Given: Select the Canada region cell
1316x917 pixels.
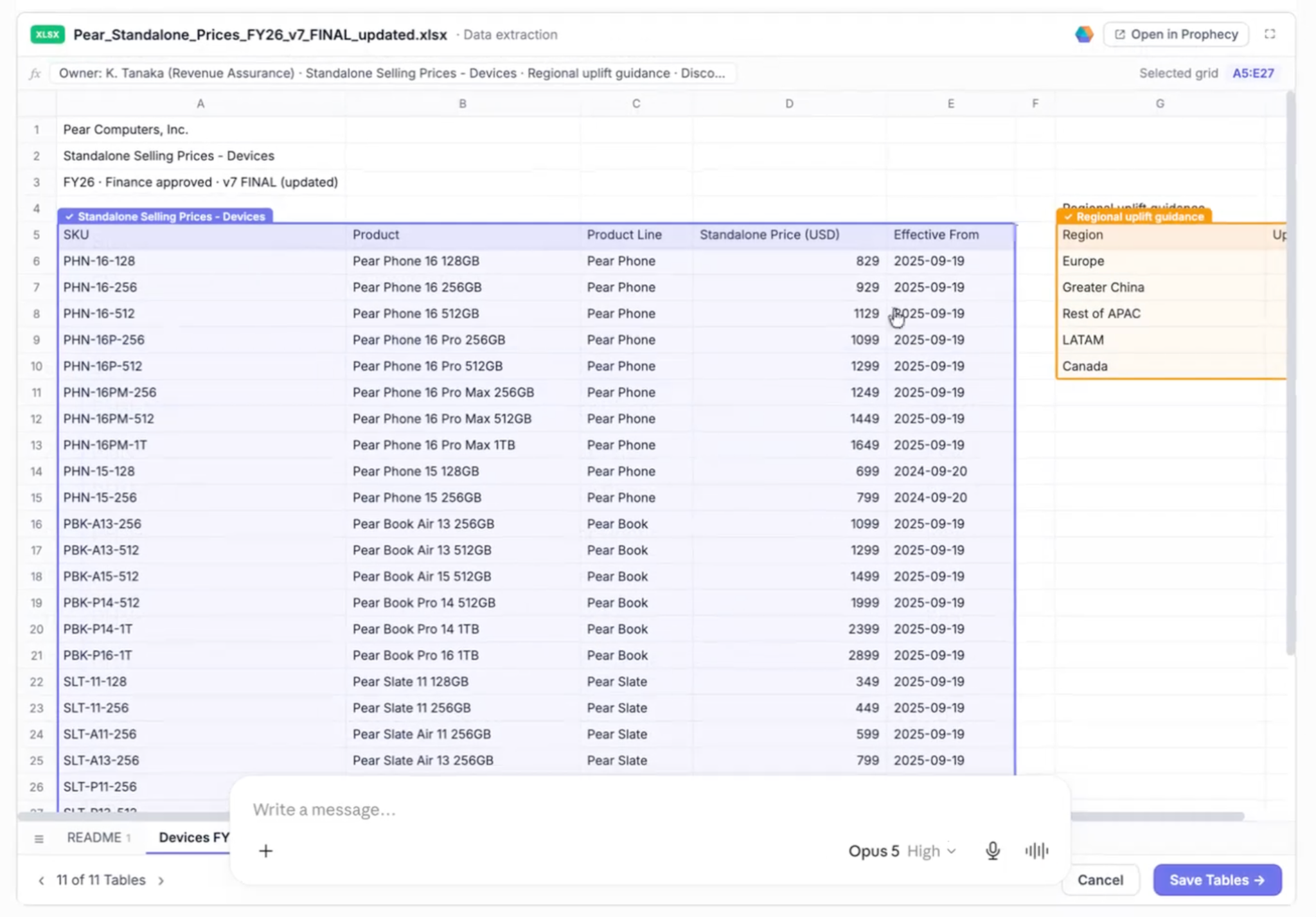Looking at the screenshot, I should point(1162,366).
